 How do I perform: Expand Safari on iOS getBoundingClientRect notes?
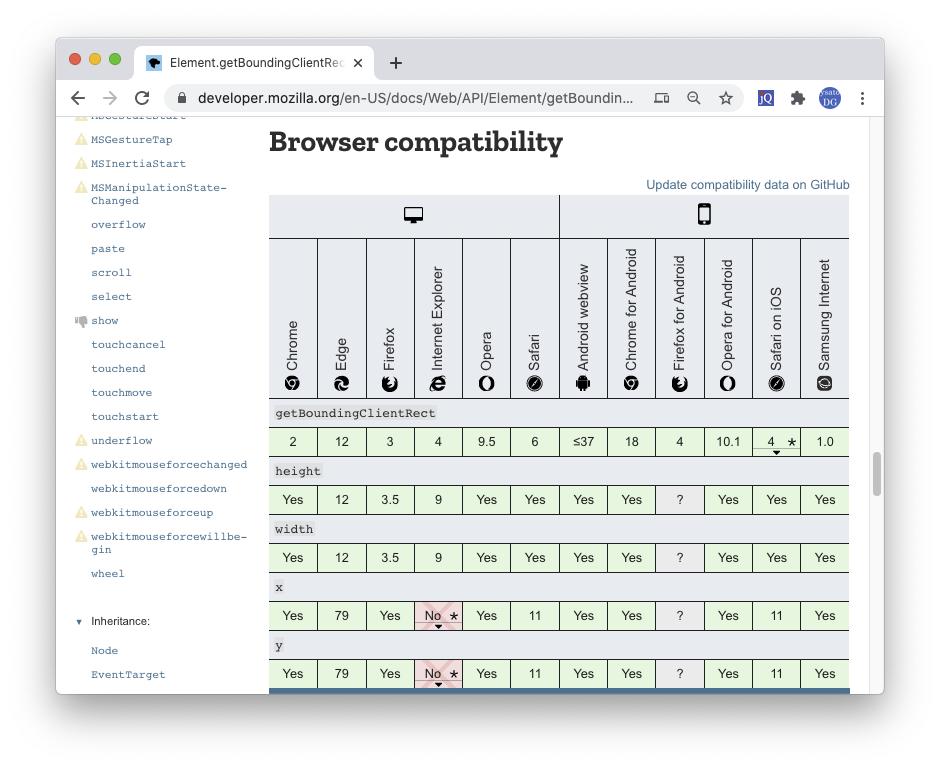(x=776, y=443)
